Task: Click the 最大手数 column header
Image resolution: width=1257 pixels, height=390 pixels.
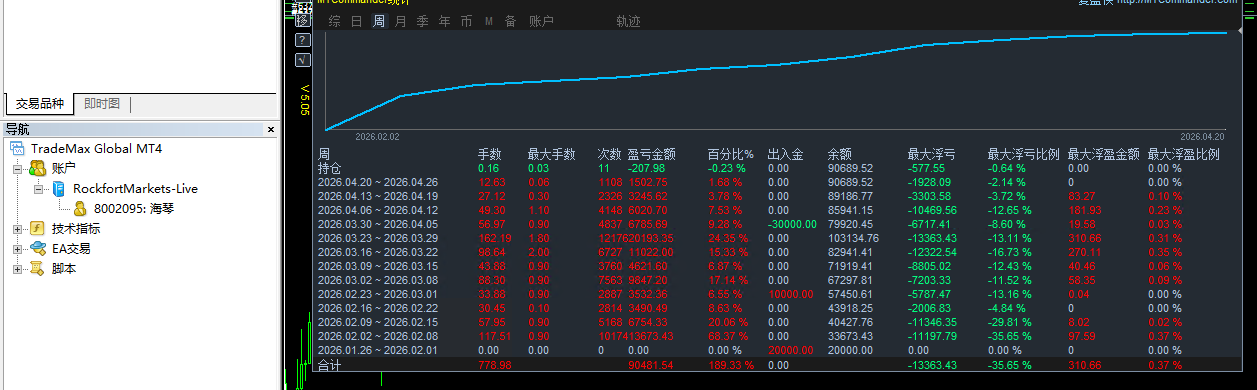Action: [552, 155]
